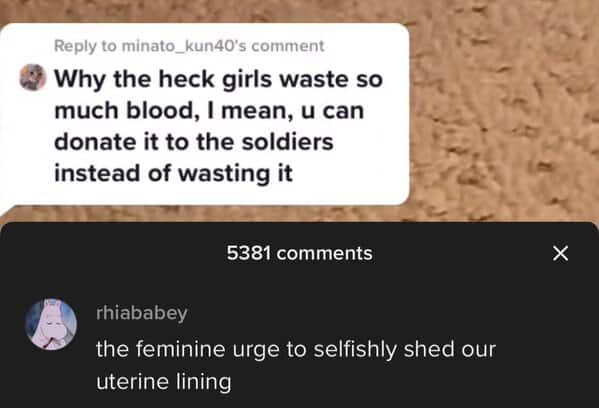599x408 pixels.
Task: Open rhiababey's Moomin profile picture
Action: point(51,324)
